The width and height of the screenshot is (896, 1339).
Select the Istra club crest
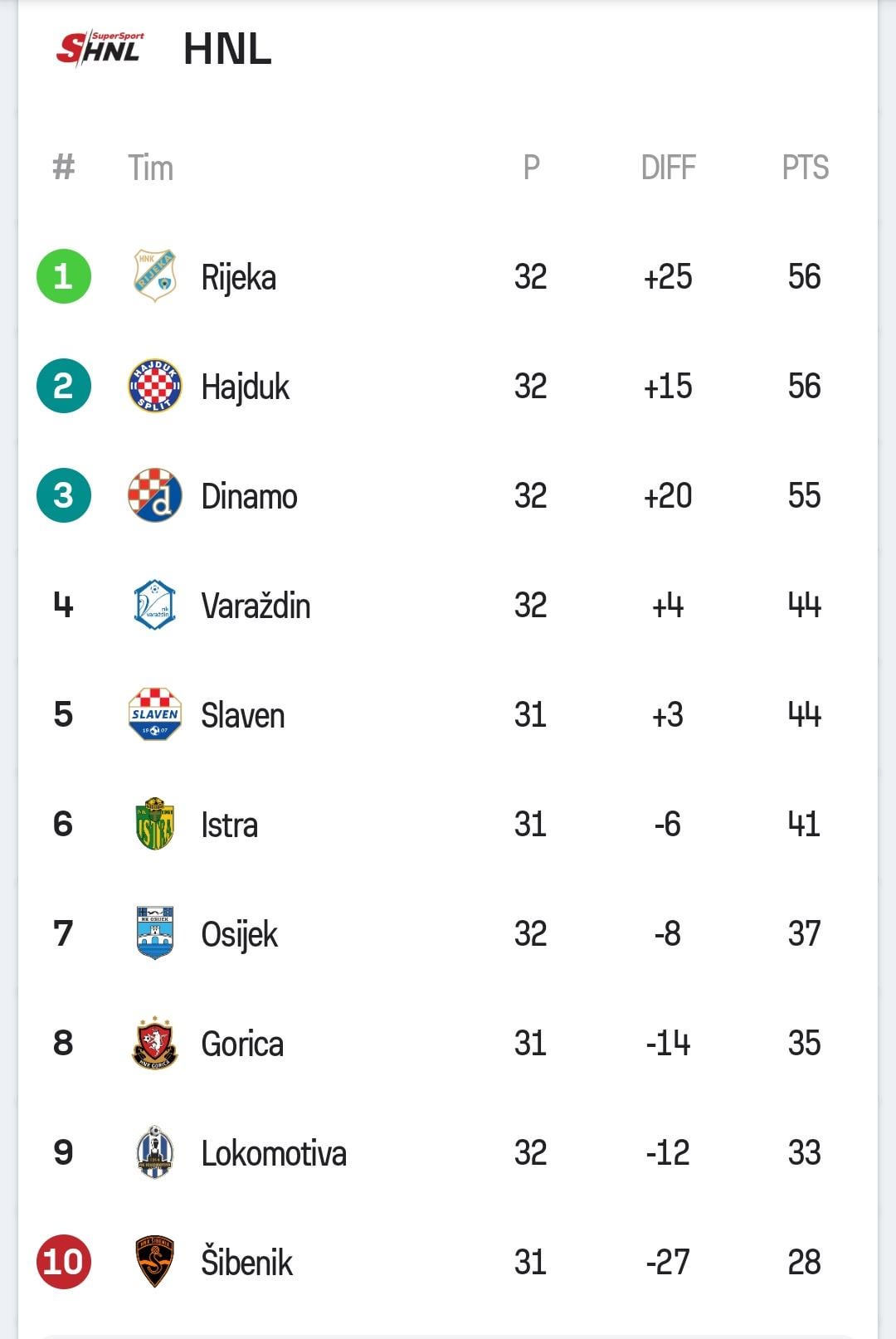tap(155, 824)
